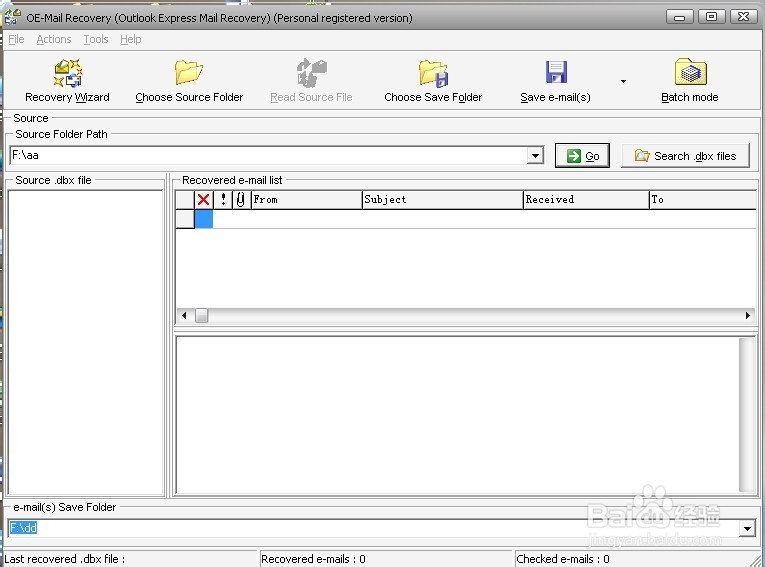The width and height of the screenshot is (765, 567).
Task: Click the preview pane vertical scrollbar
Action: [x=746, y=415]
